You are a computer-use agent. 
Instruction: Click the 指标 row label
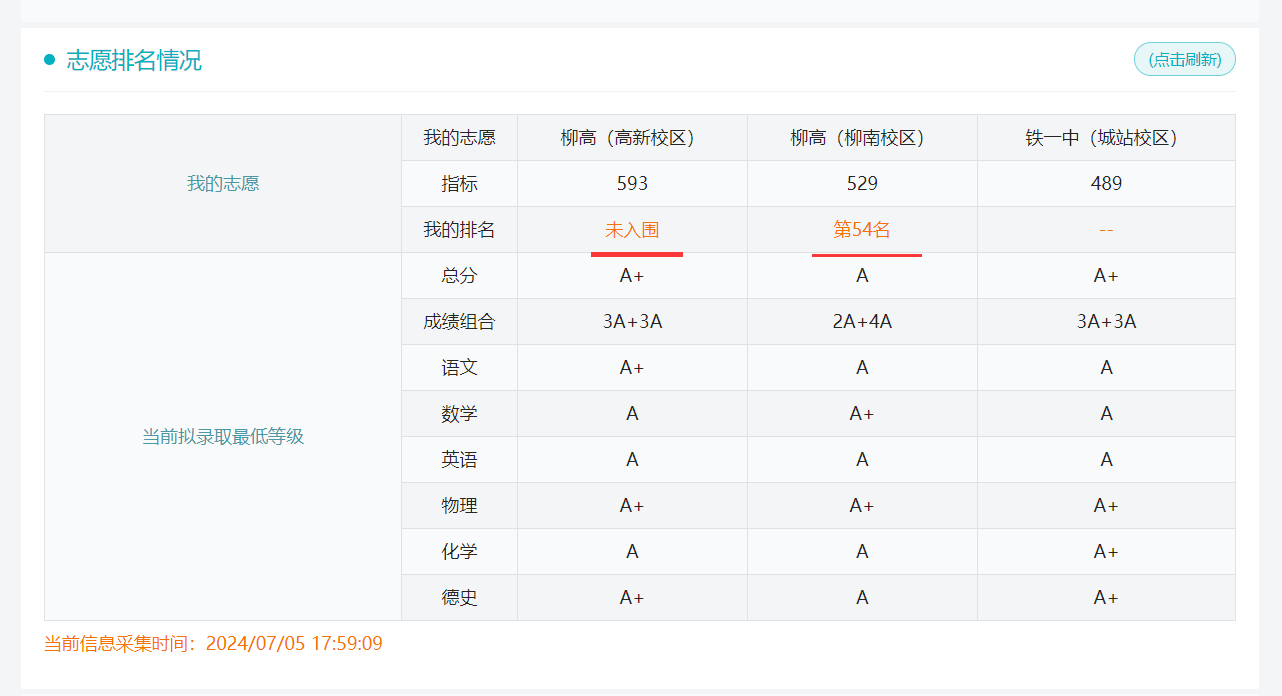point(459,184)
